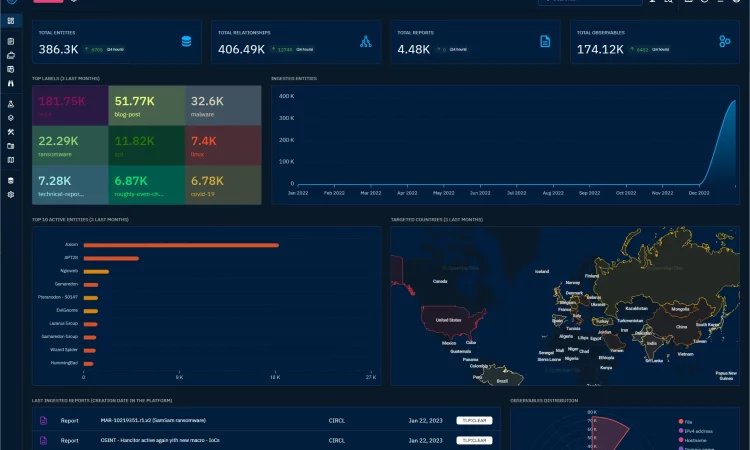The width and height of the screenshot is (750, 450).
Task: Open the Cases briefcase icon in sidebar
Action: [11, 55]
